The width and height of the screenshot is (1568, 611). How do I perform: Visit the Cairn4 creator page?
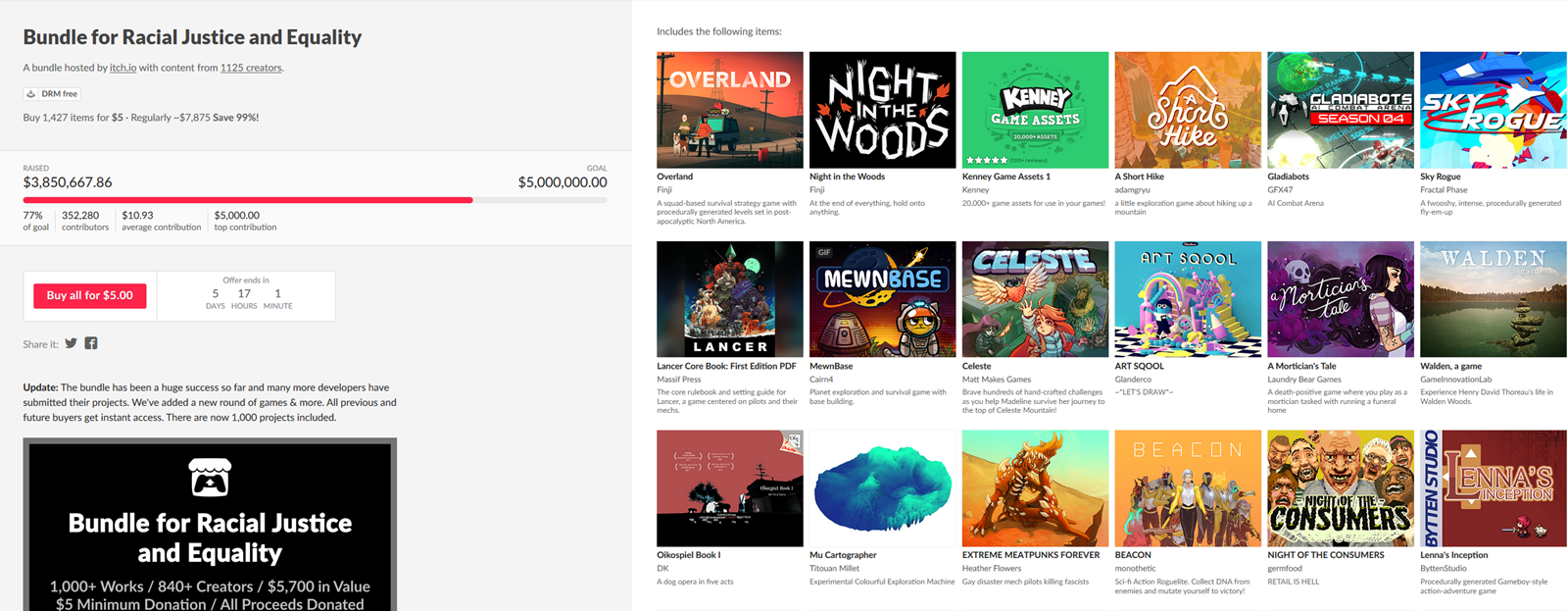(821, 380)
